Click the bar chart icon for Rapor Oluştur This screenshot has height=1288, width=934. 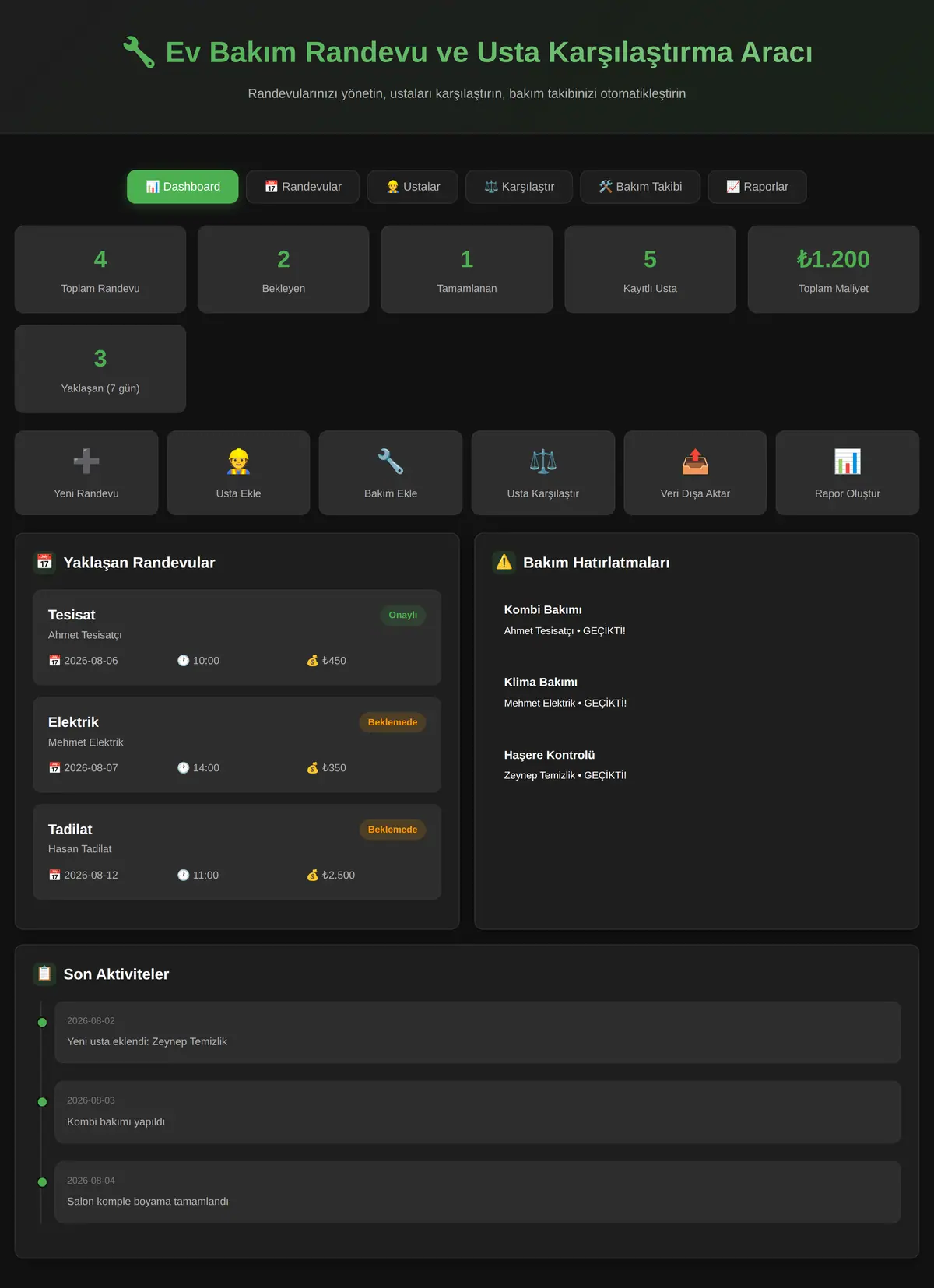(848, 462)
